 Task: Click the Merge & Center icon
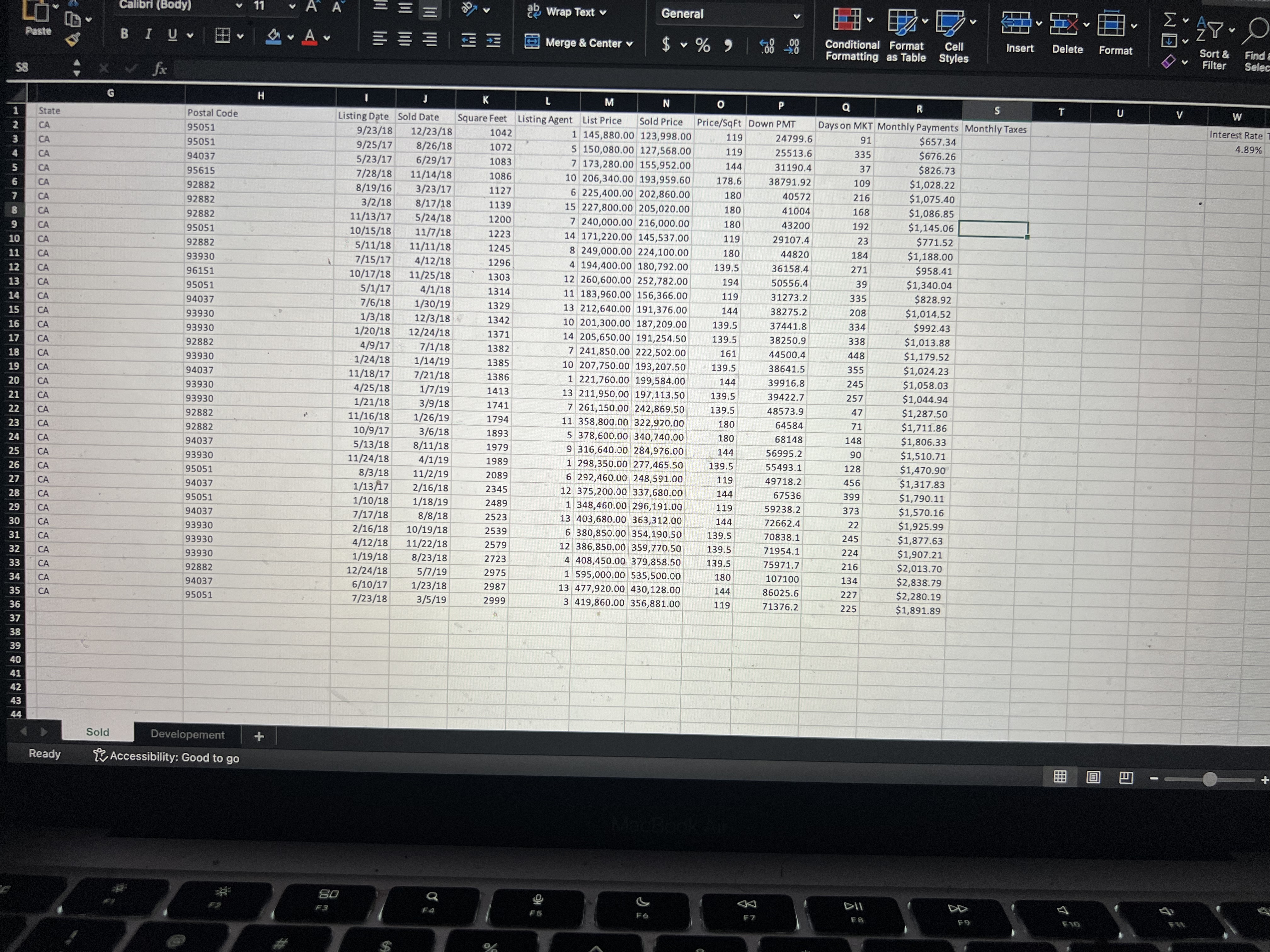tap(532, 42)
